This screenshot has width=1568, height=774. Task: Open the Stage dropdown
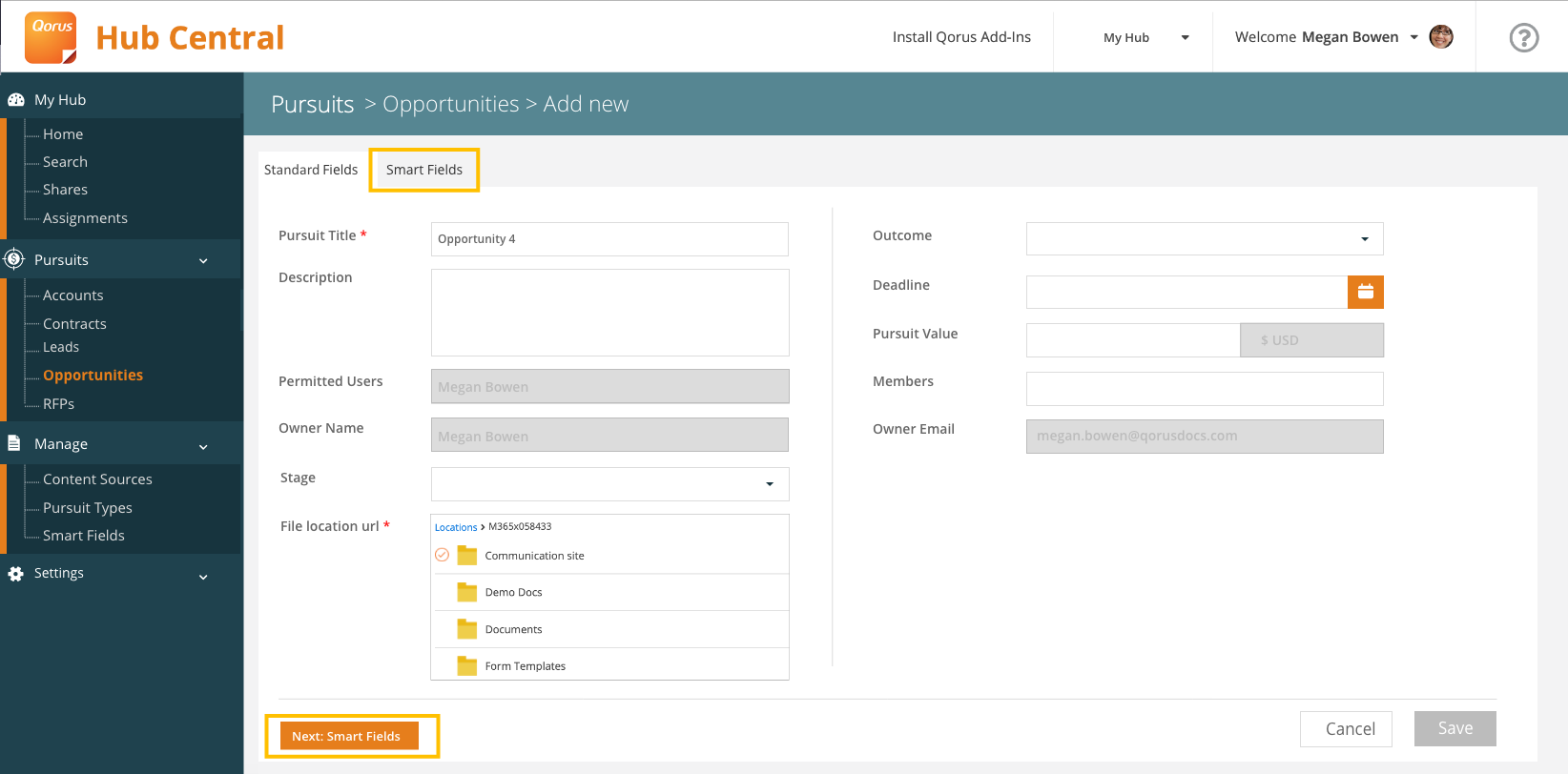click(x=610, y=484)
